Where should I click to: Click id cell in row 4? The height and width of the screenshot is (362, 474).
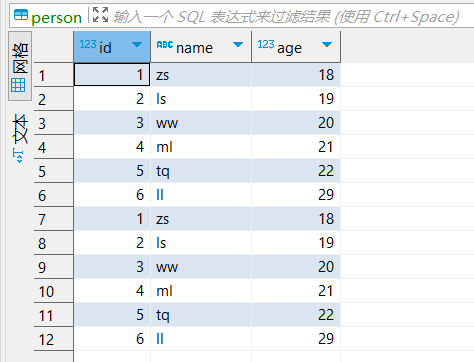(112, 147)
